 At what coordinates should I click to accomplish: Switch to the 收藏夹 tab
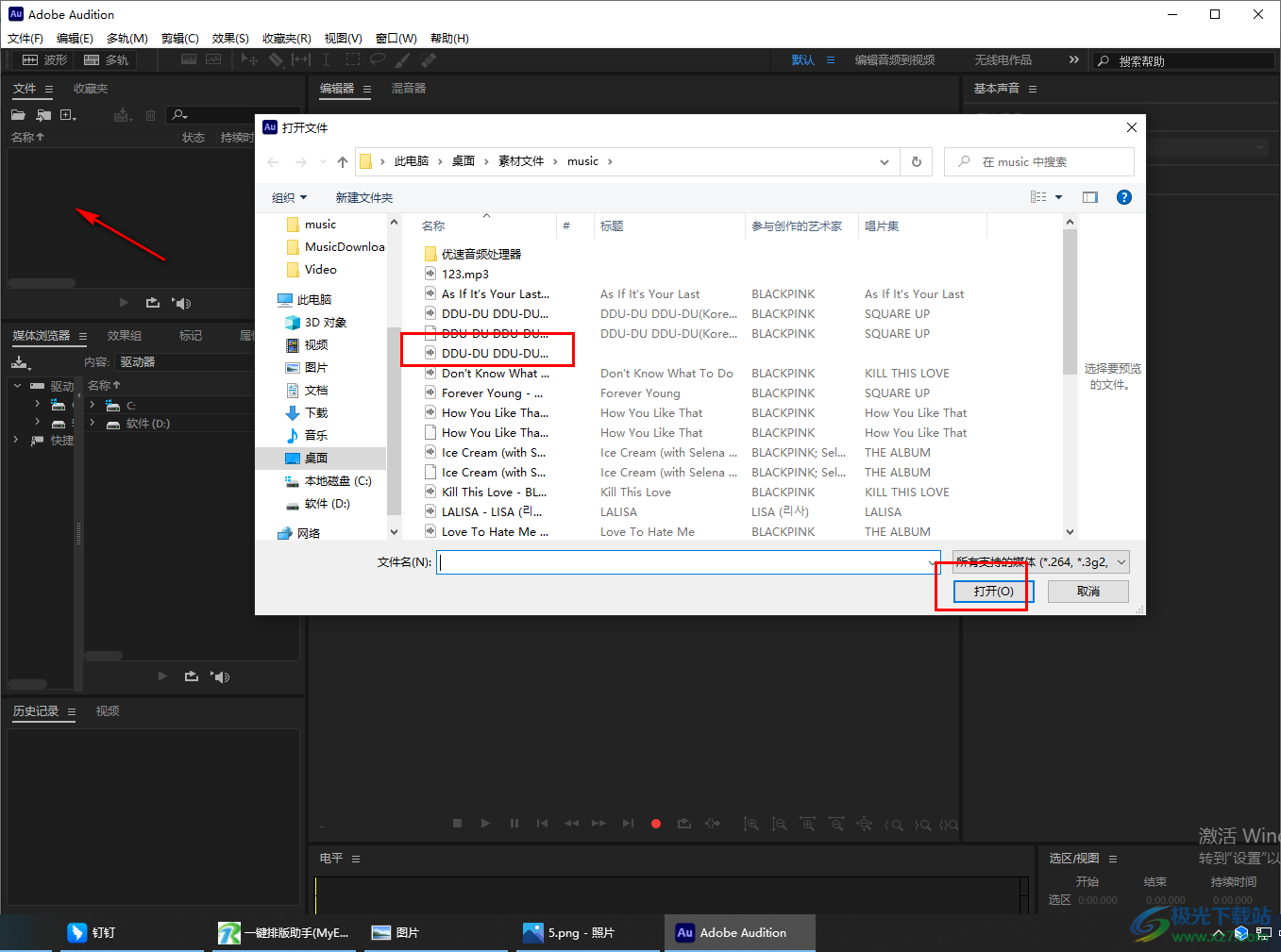91,89
